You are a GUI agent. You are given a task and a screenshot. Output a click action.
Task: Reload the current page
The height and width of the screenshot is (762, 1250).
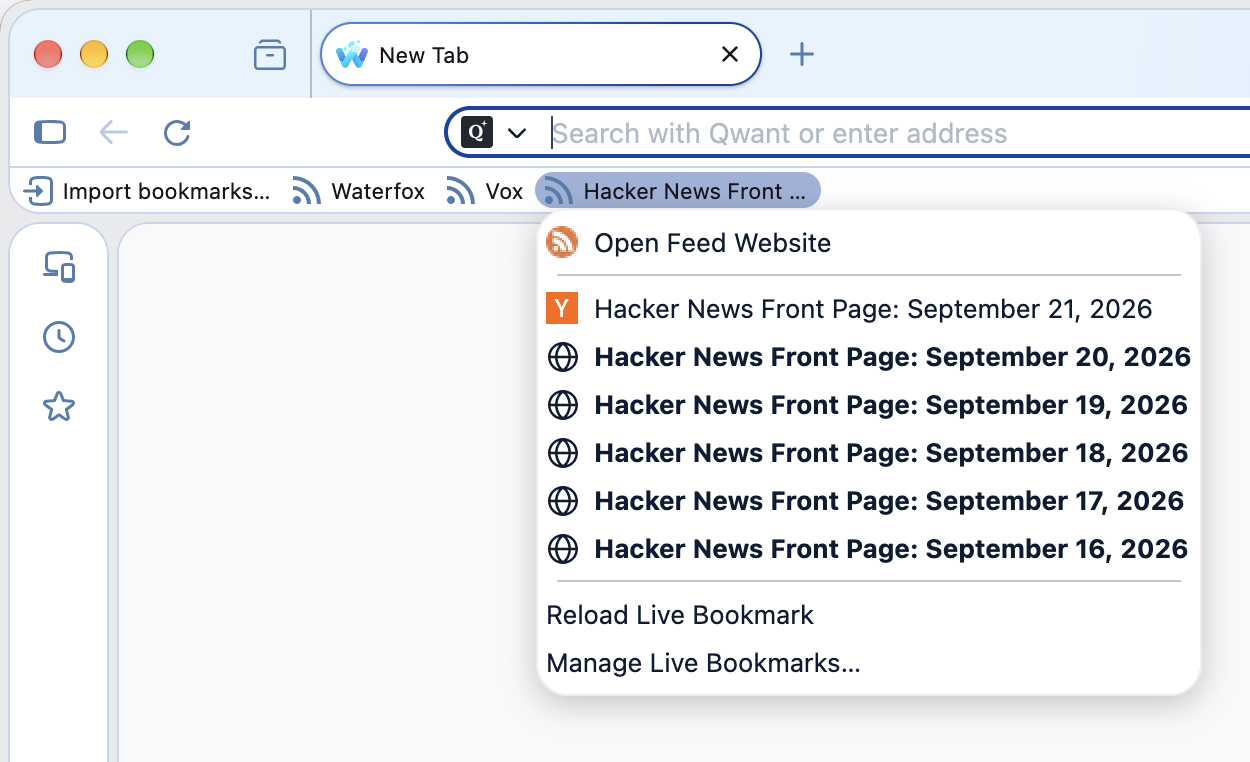[177, 132]
